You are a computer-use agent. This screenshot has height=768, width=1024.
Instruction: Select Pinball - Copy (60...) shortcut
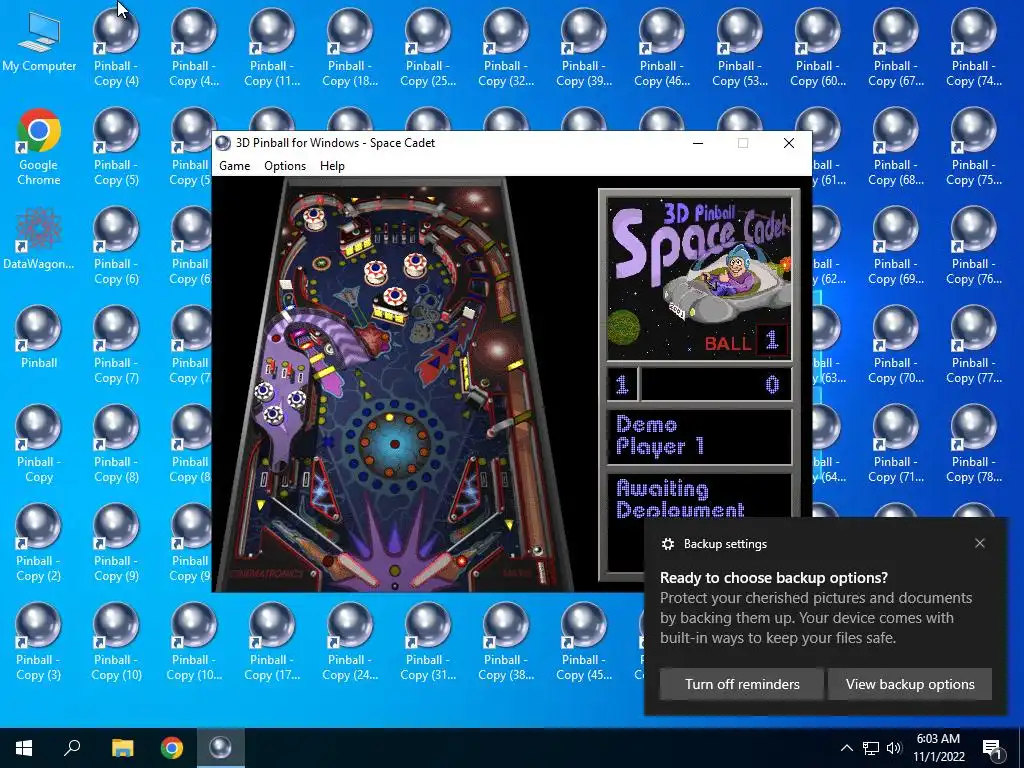point(818,48)
